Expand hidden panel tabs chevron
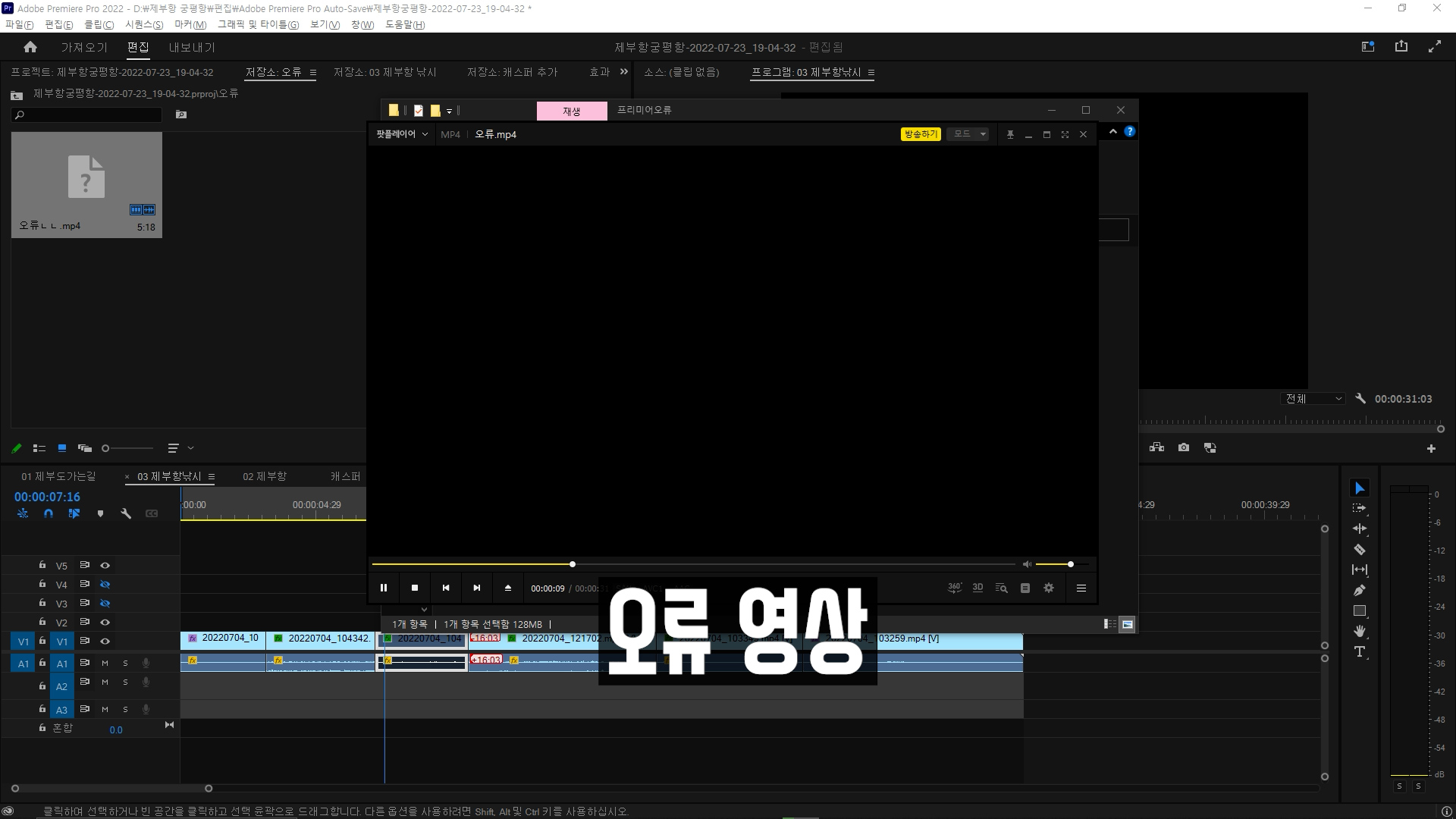1456x819 pixels. click(x=623, y=72)
